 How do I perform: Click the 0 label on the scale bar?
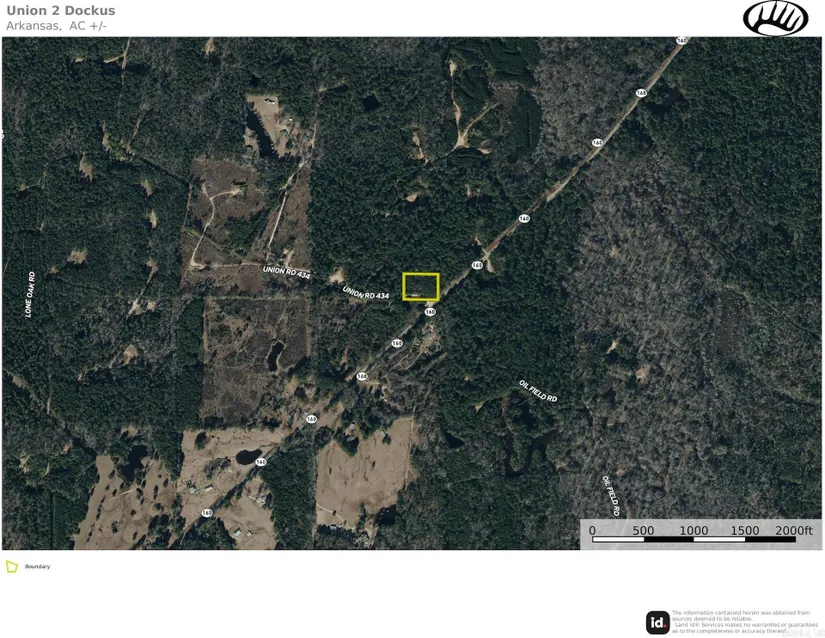point(592,530)
